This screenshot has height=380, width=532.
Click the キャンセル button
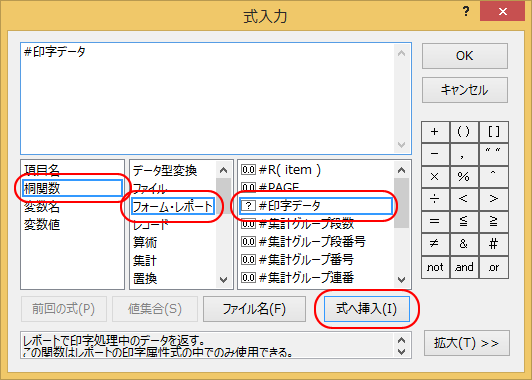click(x=464, y=90)
